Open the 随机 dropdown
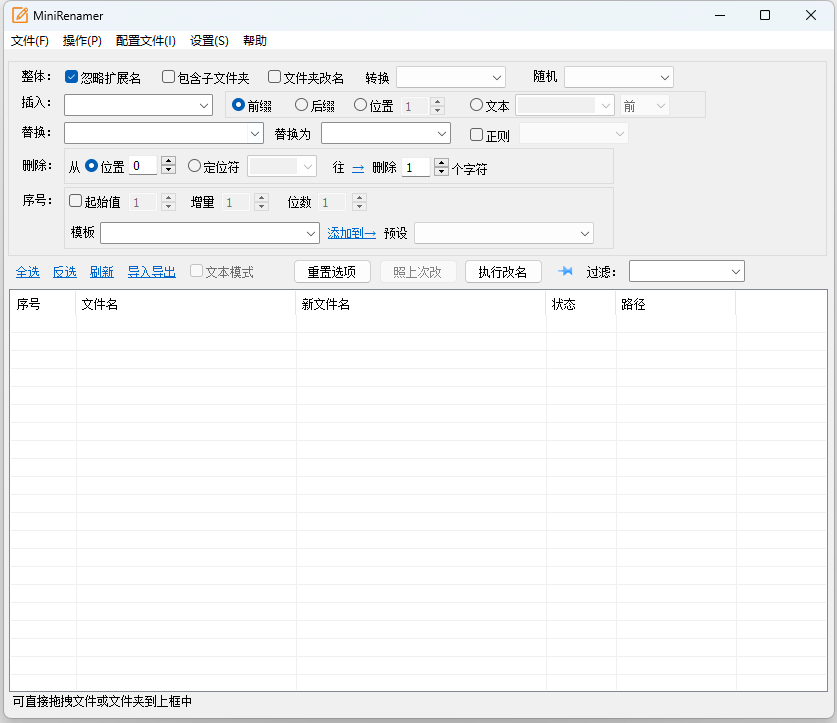Image resolution: width=837 pixels, height=723 pixels. [x=619, y=77]
